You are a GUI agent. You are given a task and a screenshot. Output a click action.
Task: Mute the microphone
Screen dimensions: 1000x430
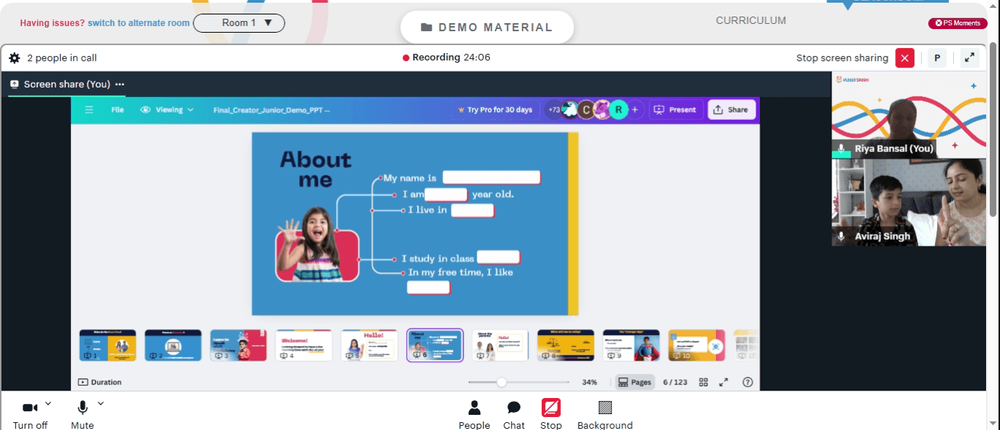click(x=82, y=408)
